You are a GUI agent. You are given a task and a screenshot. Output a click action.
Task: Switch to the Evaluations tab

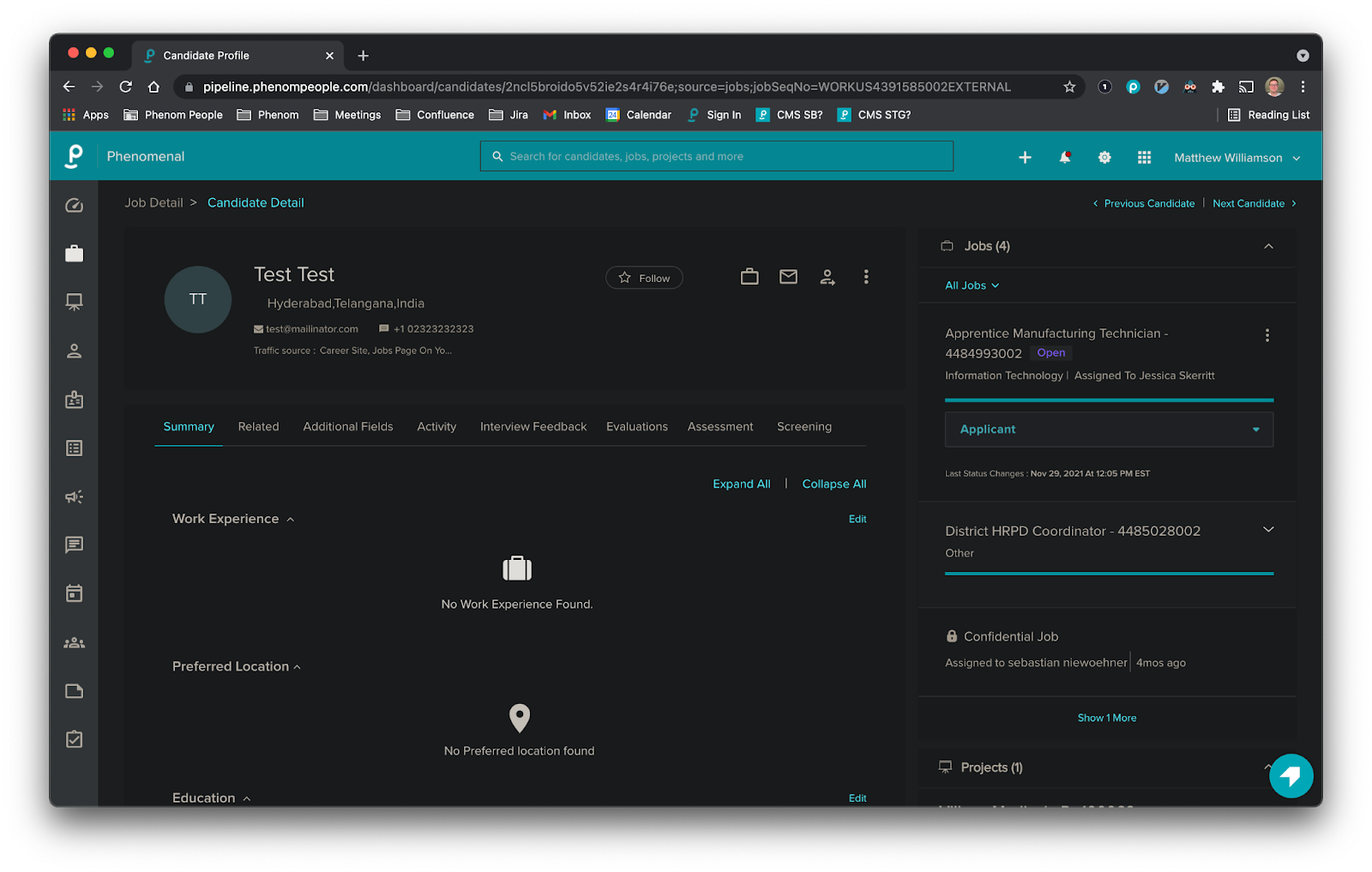point(637,426)
